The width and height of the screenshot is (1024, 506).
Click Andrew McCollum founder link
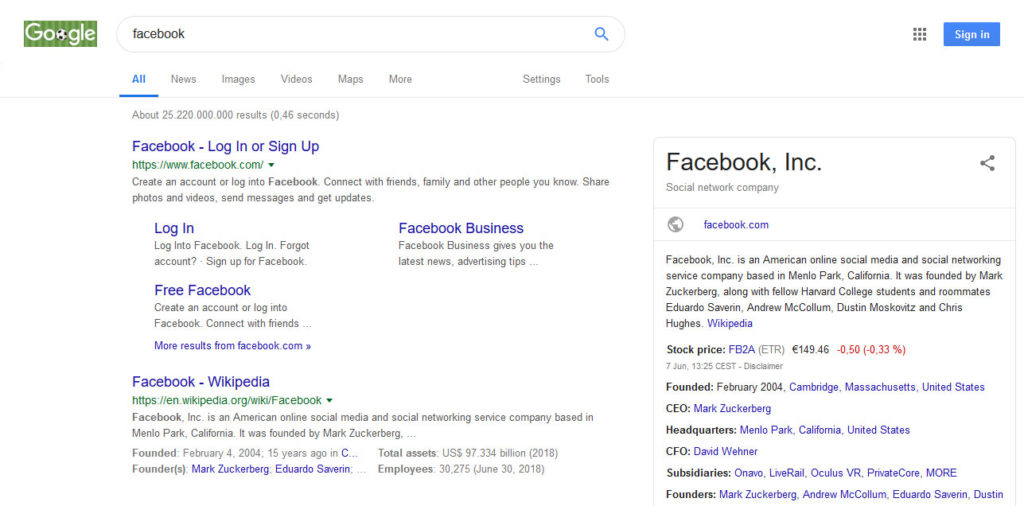tap(844, 494)
